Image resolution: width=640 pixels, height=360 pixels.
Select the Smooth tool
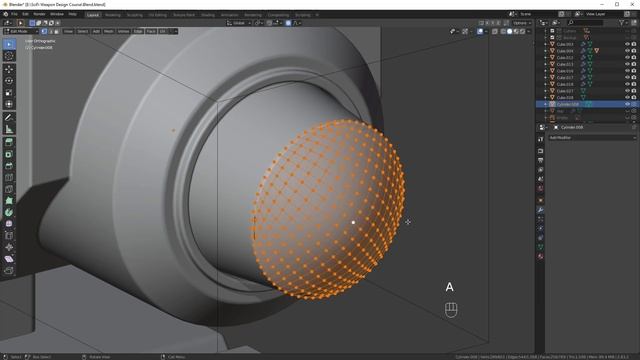[x=9, y=224]
